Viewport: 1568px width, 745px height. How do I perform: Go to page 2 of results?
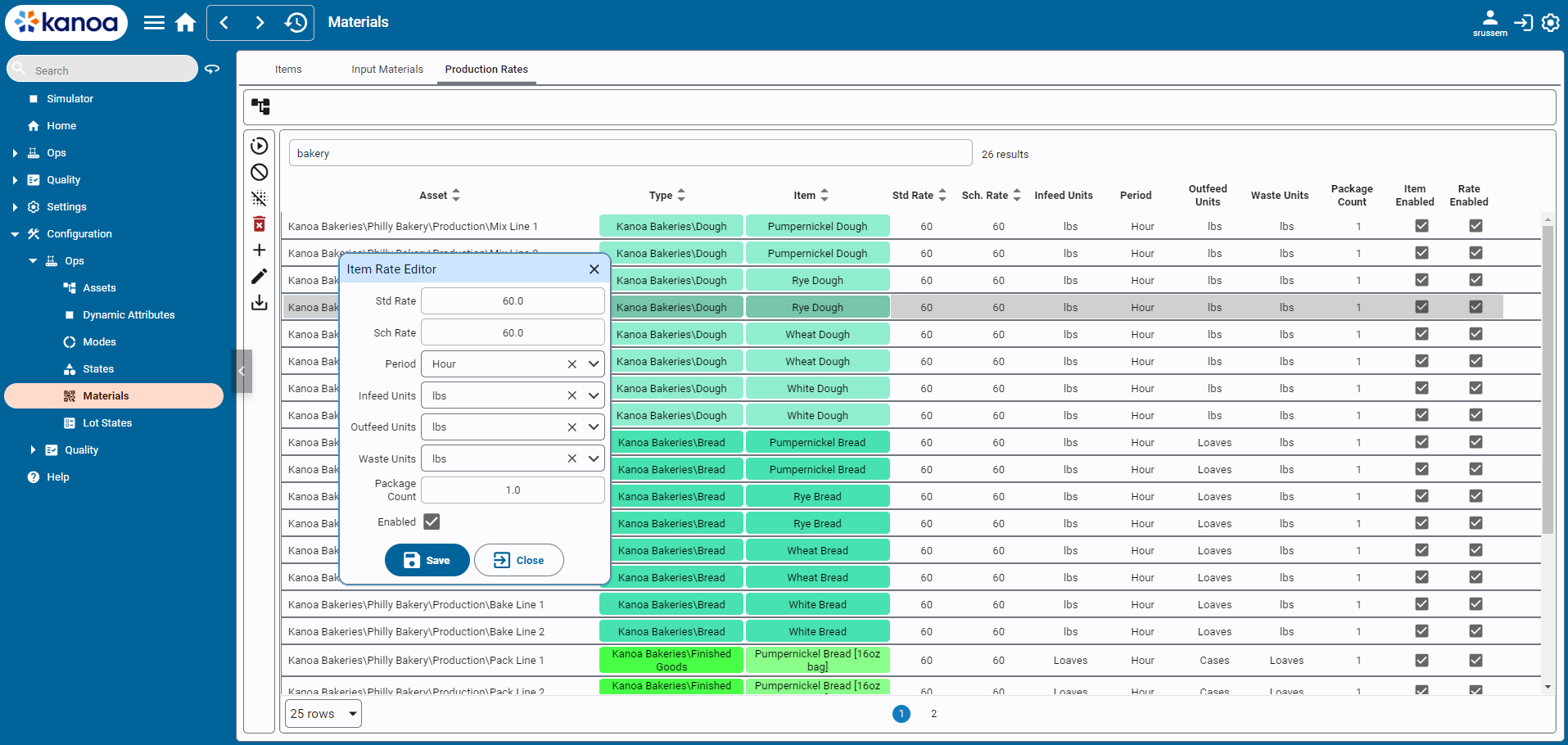[x=933, y=714]
